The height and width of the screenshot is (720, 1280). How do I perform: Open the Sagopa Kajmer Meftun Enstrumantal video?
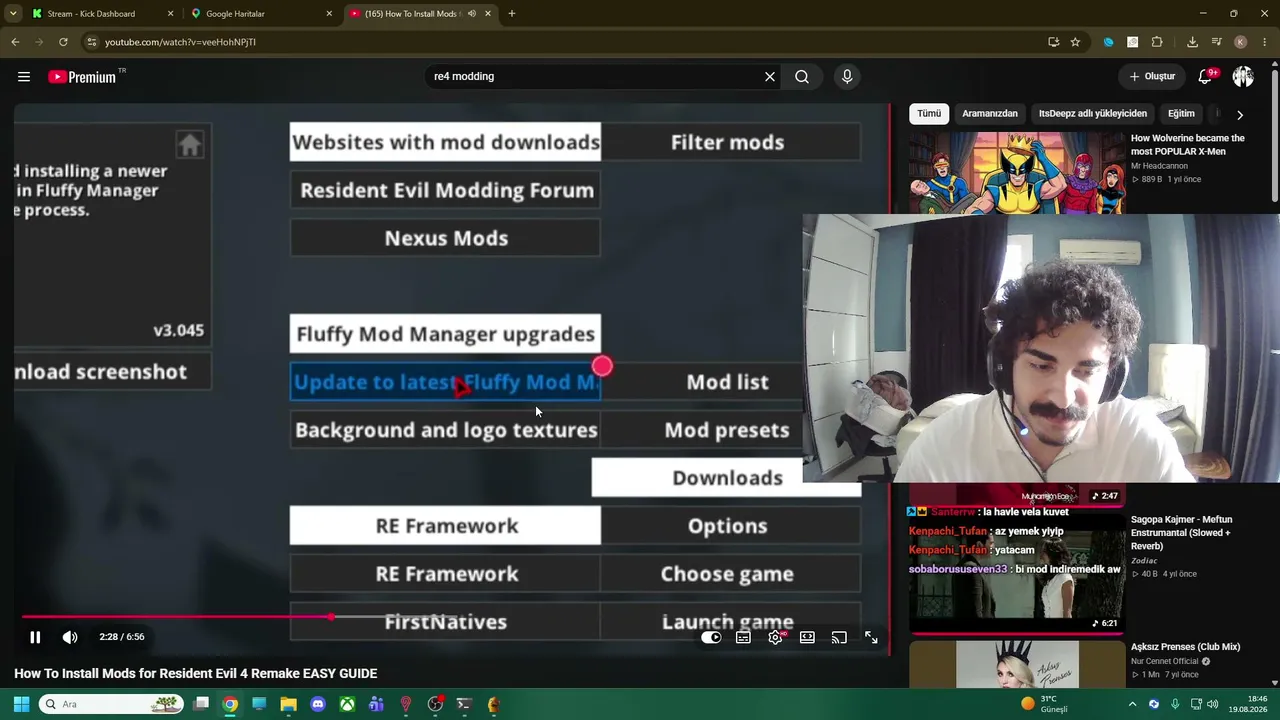[x=1182, y=534]
